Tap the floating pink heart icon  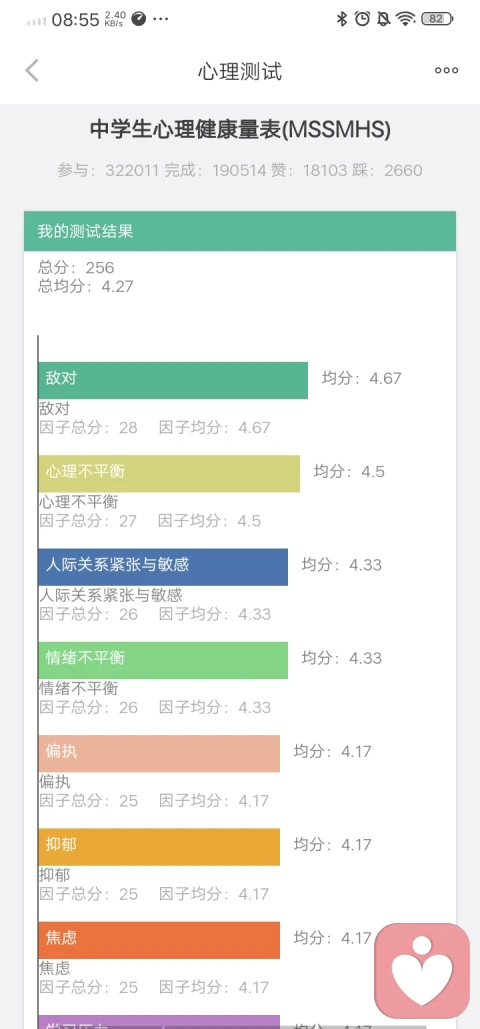(422, 970)
